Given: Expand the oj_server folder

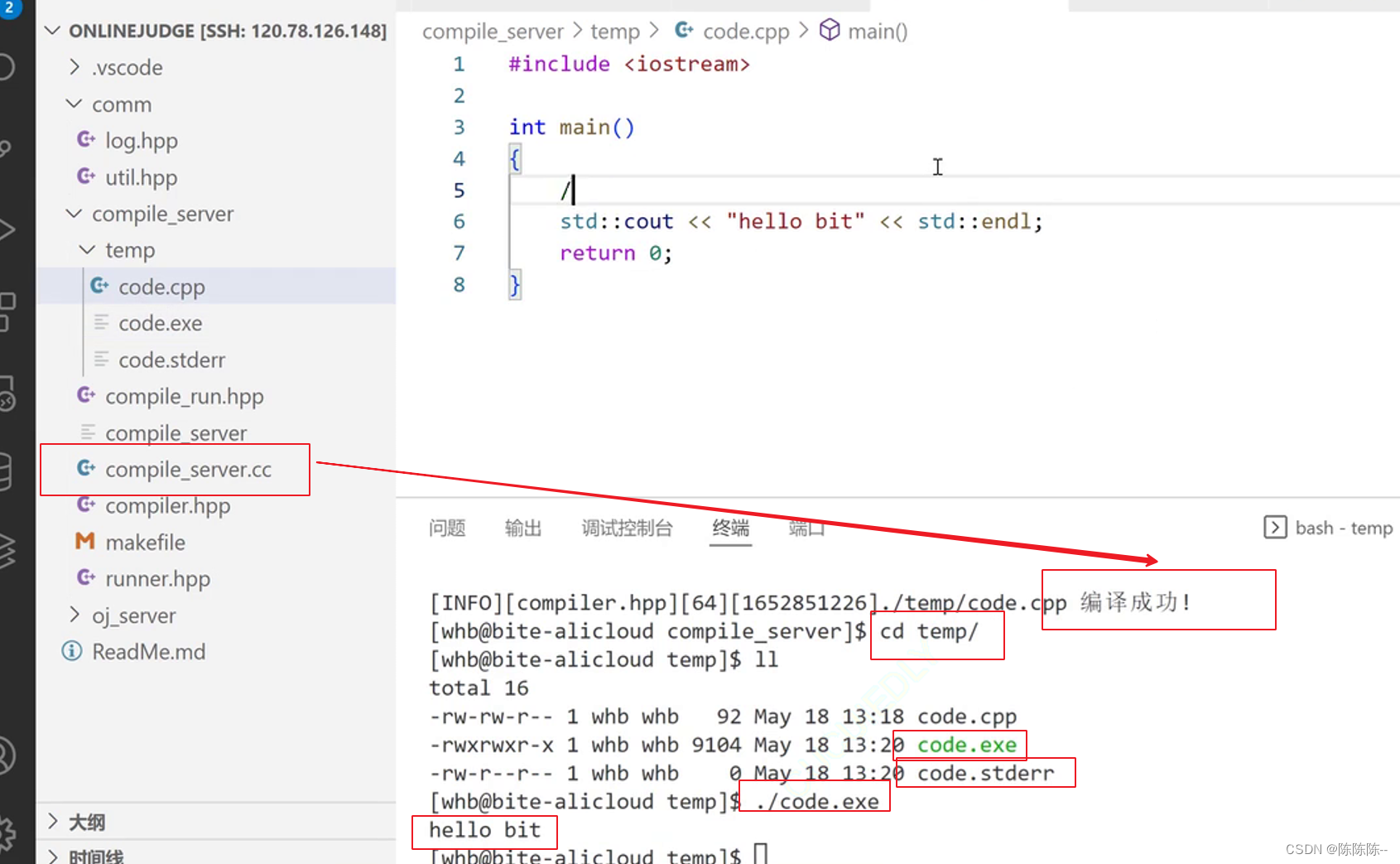Looking at the screenshot, I should pyautogui.click(x=75, y=615).
